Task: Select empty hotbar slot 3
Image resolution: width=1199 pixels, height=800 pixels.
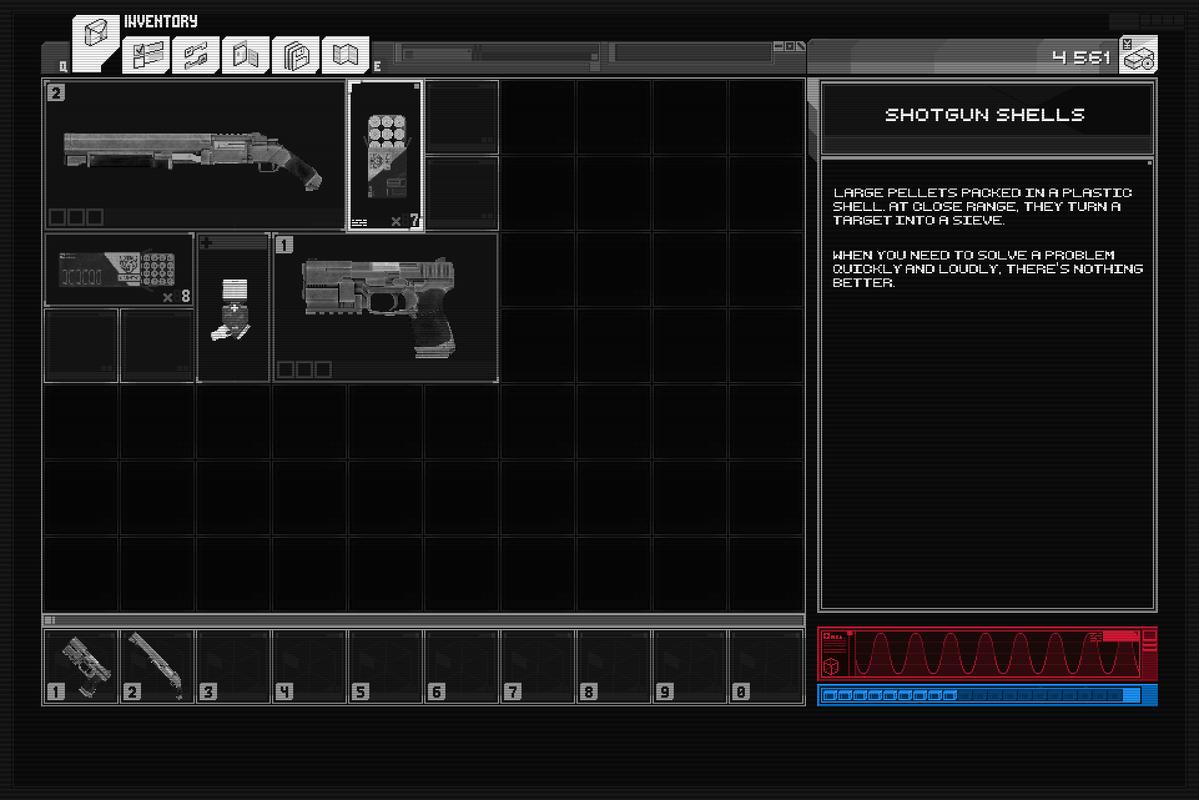Action: pos(233,666)
